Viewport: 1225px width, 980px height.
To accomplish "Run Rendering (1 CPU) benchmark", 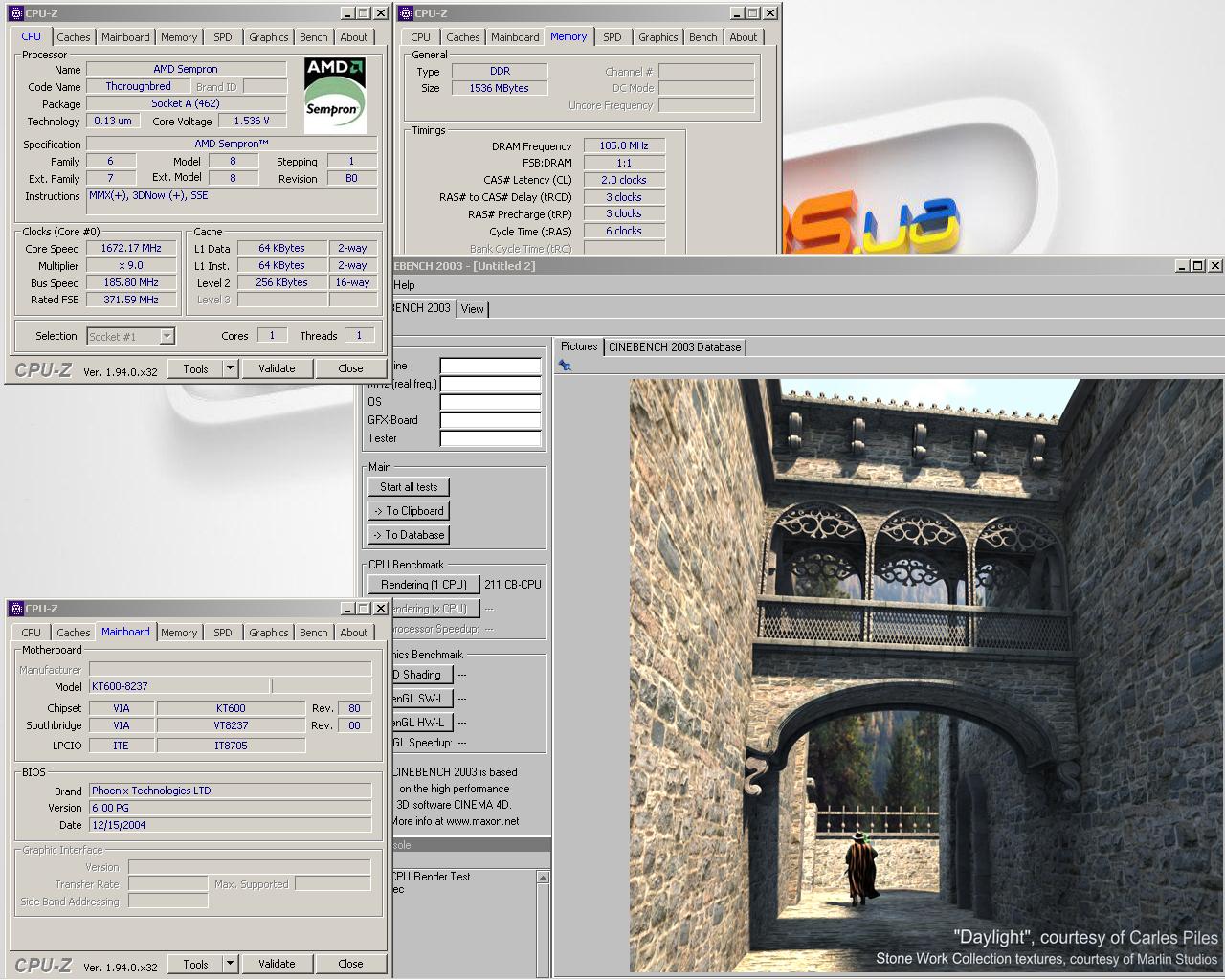I will point(424,585).
